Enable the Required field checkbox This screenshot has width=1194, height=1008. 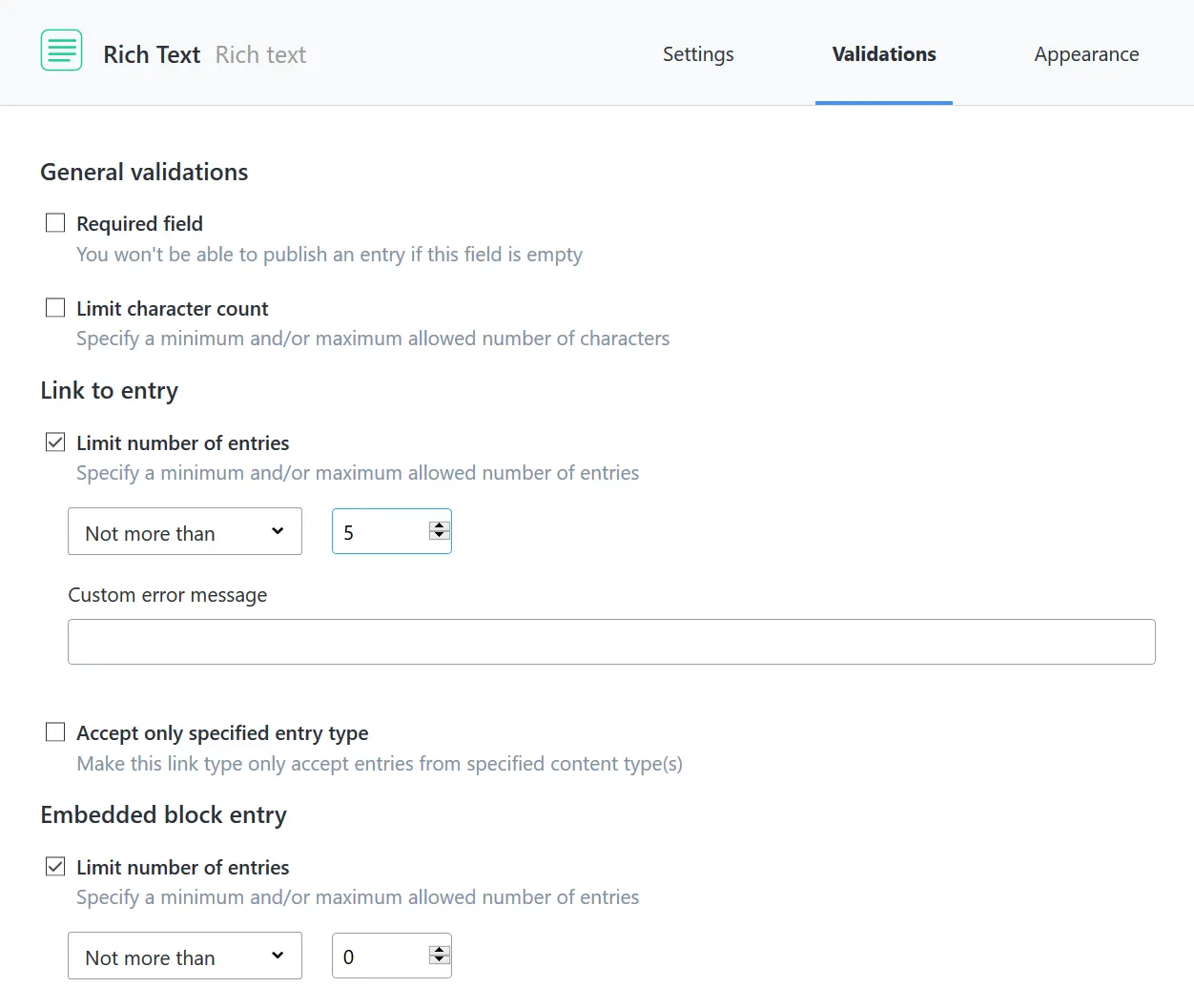coord(55,223)
